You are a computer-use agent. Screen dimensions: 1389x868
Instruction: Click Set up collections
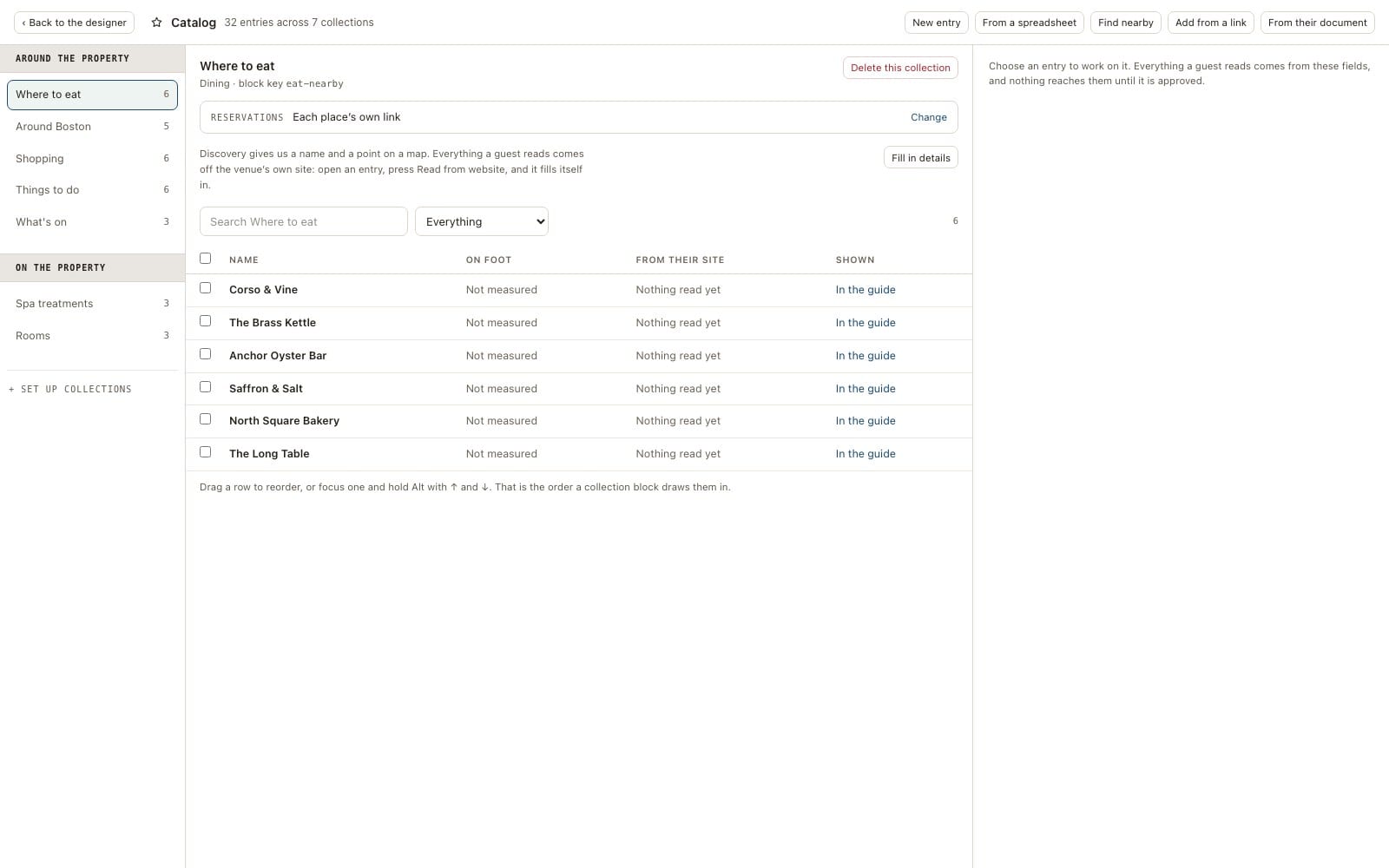click(70, 390)
